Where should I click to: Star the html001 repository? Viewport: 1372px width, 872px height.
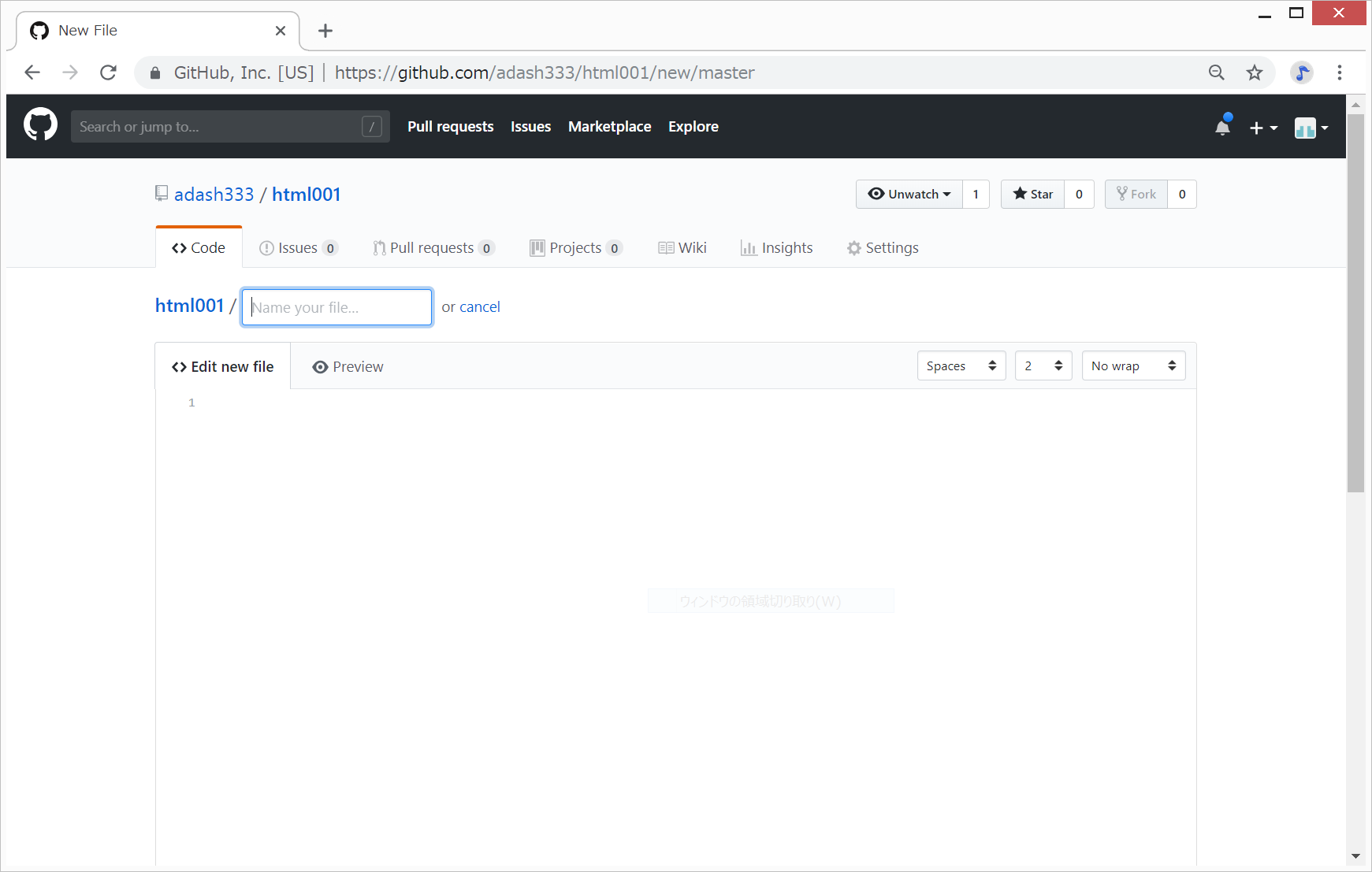pos(1032,194)
